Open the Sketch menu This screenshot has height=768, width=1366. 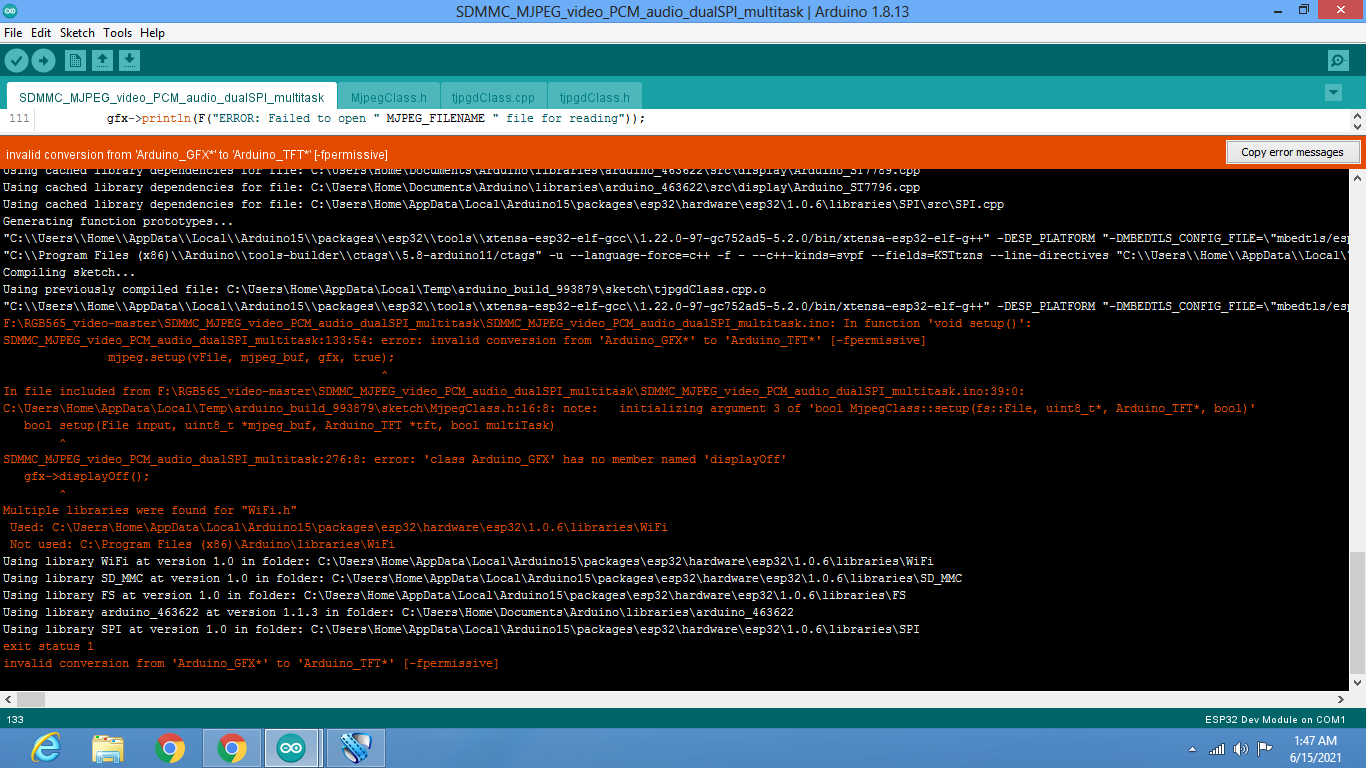[x=77, y=32]
